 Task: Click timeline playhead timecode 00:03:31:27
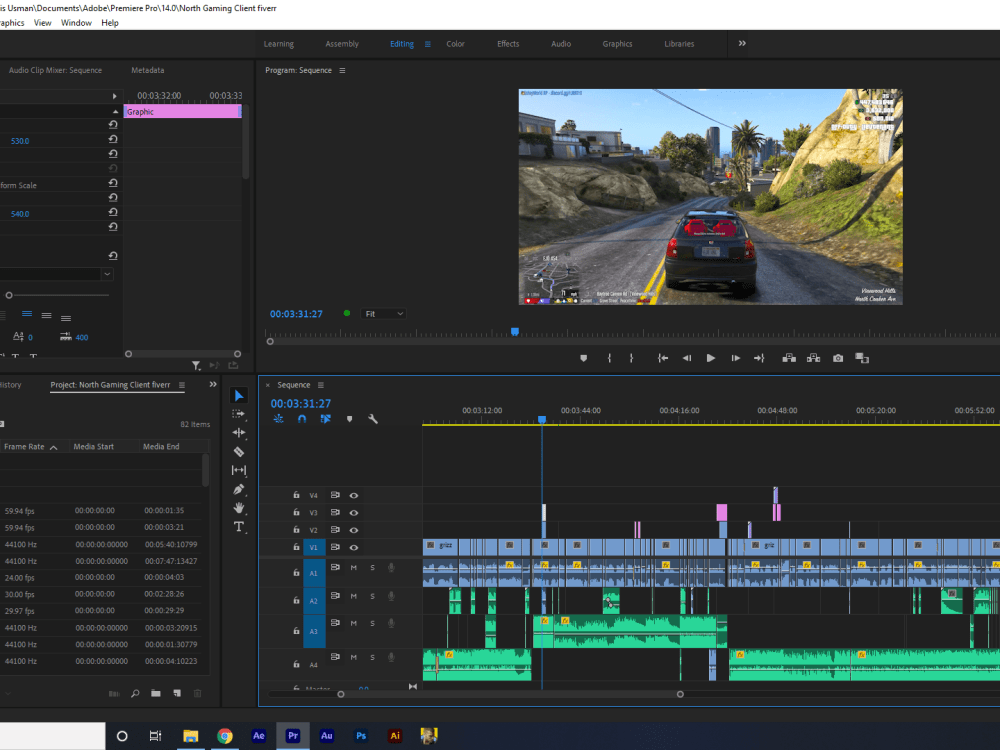point(300,404)
